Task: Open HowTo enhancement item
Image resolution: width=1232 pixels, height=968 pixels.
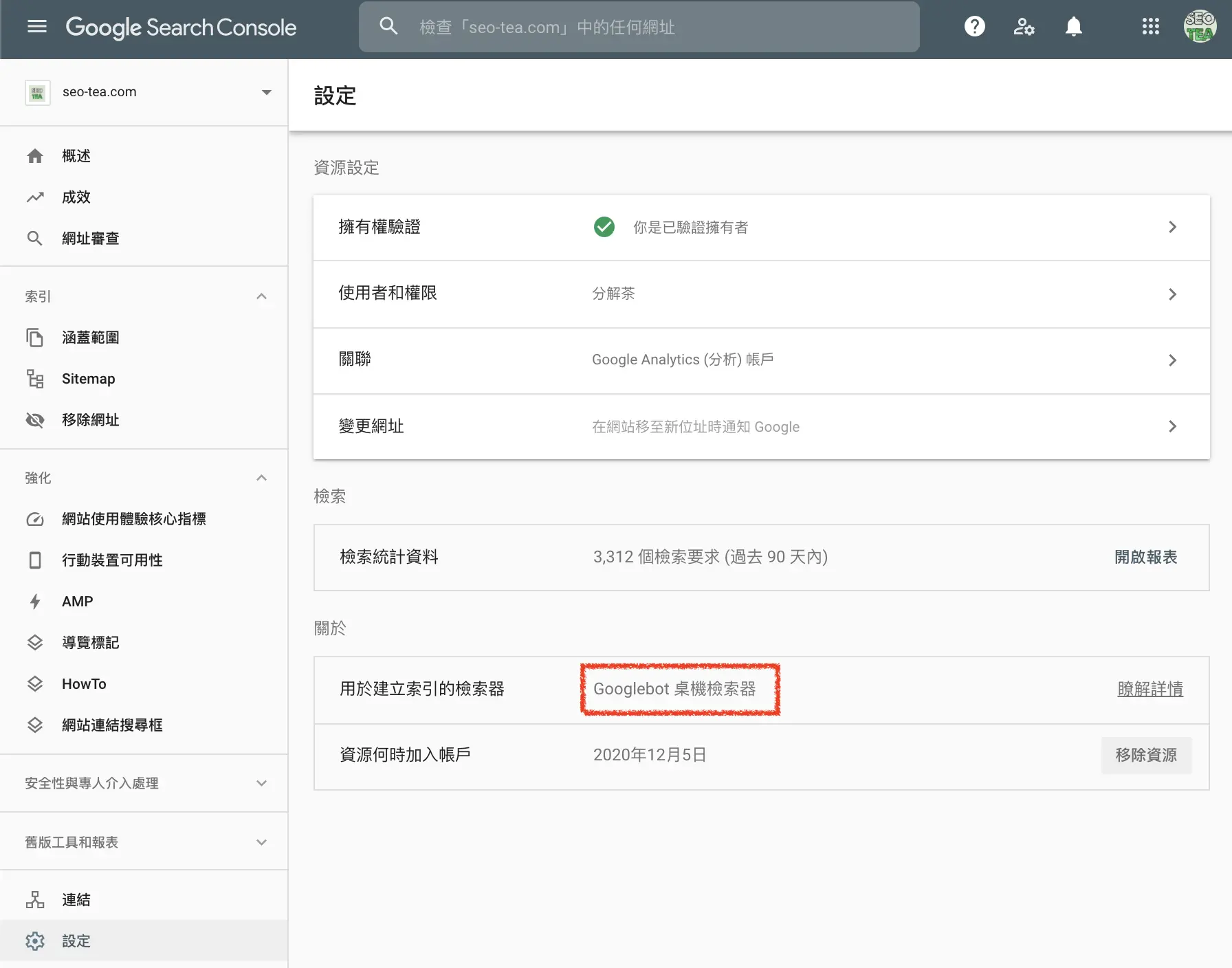Action: 144,684
